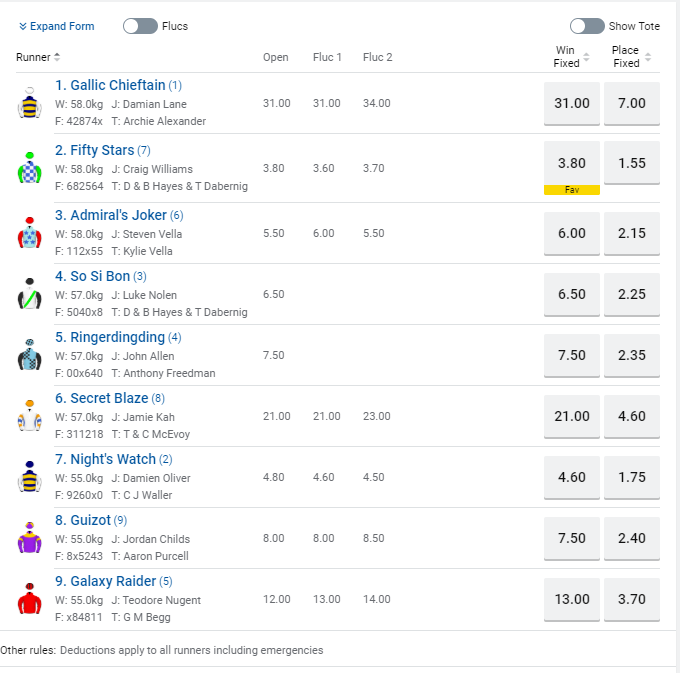Click Gallic Chieftain's jockey silks icon

coord(29,103)
